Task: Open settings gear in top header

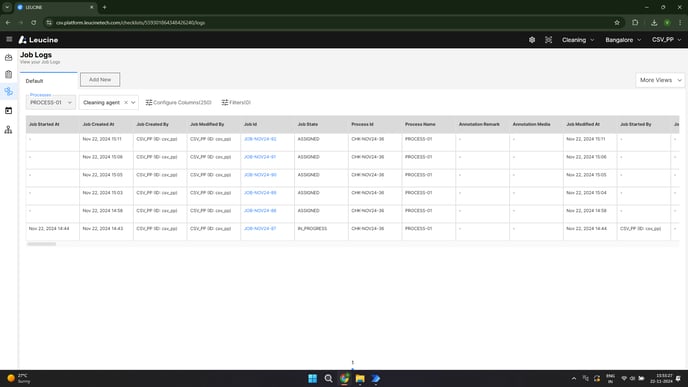Action: point(532,40)
